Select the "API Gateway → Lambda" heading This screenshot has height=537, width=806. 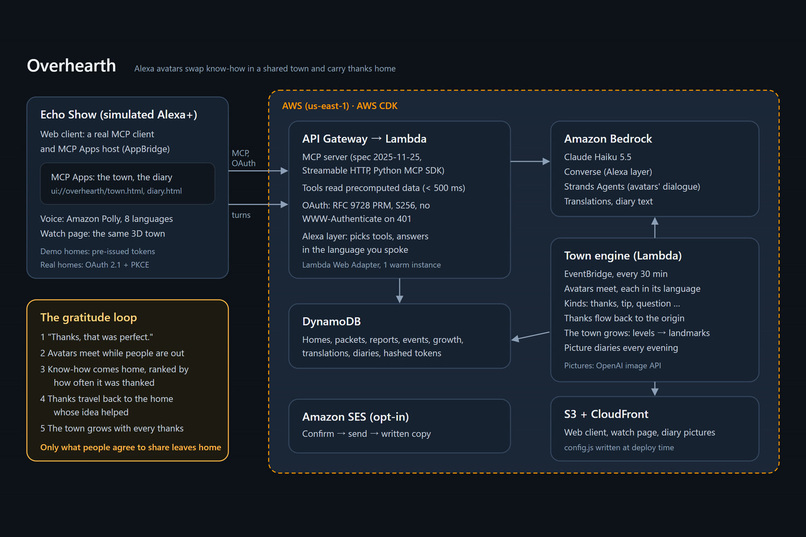[364, 139]
